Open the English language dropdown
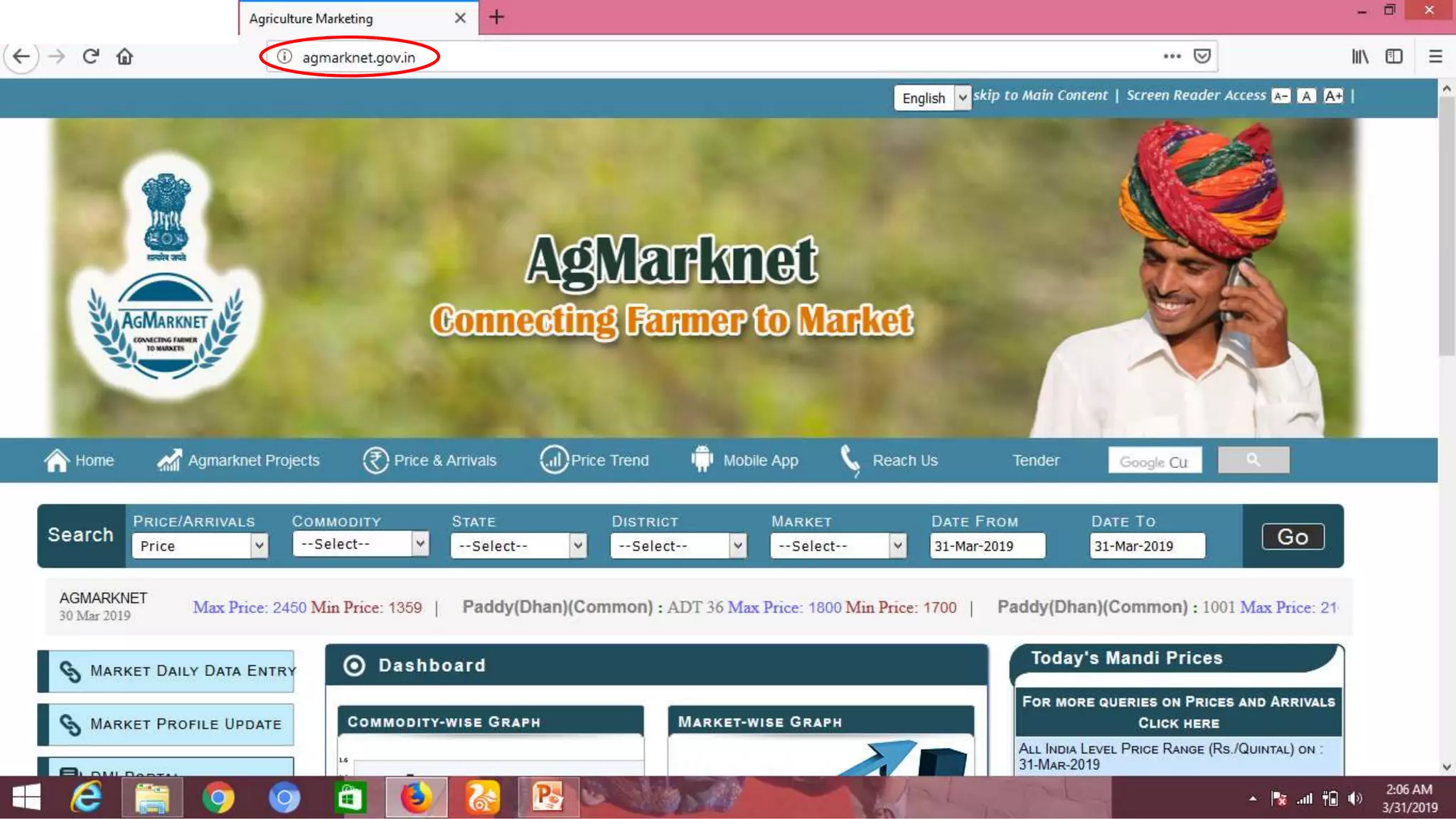The height and width of the screenshot is (819, 1456). (932, 97)
